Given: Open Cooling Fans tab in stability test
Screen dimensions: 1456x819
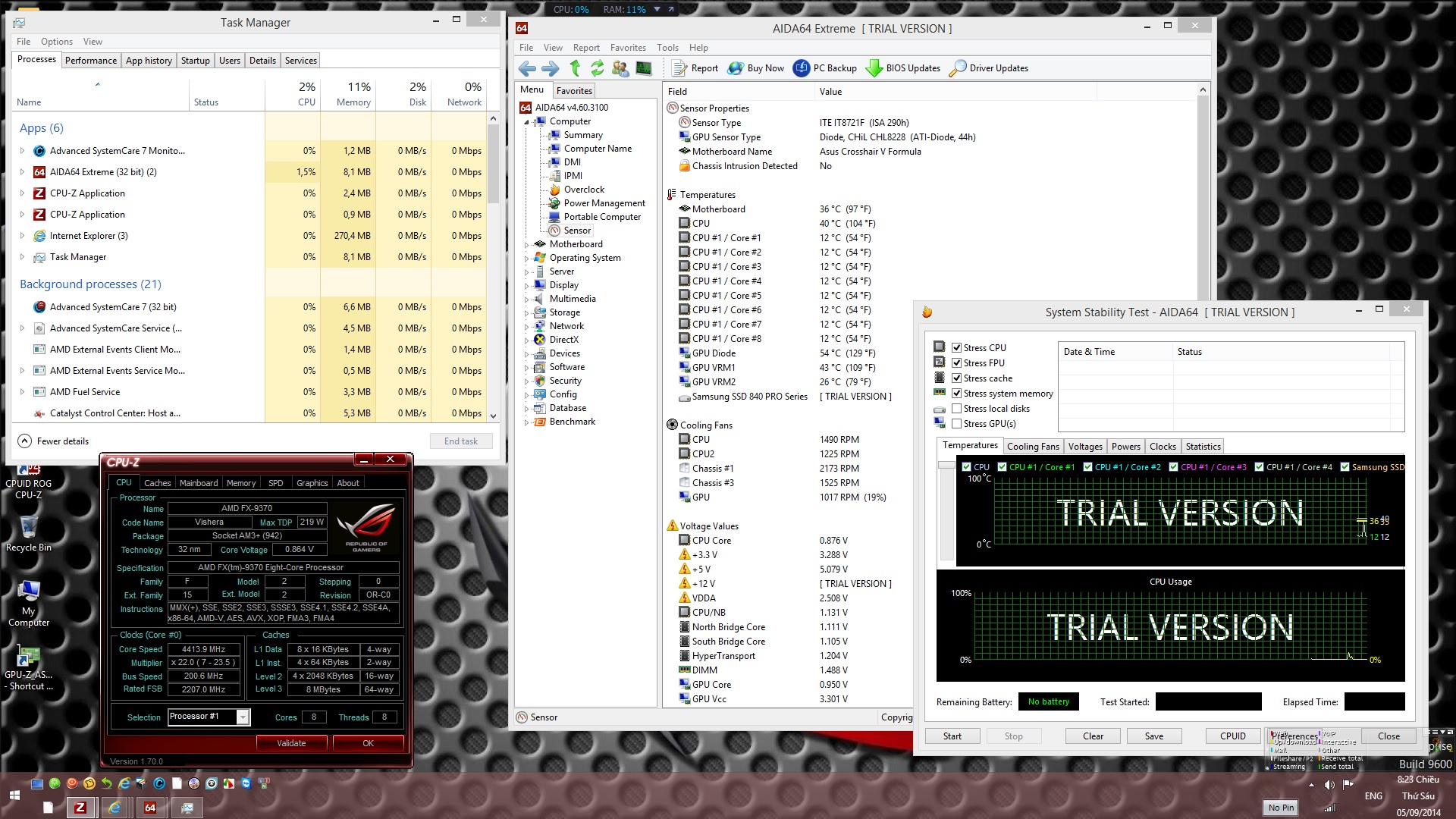Looking at the screenshot, I should 1033,447.
